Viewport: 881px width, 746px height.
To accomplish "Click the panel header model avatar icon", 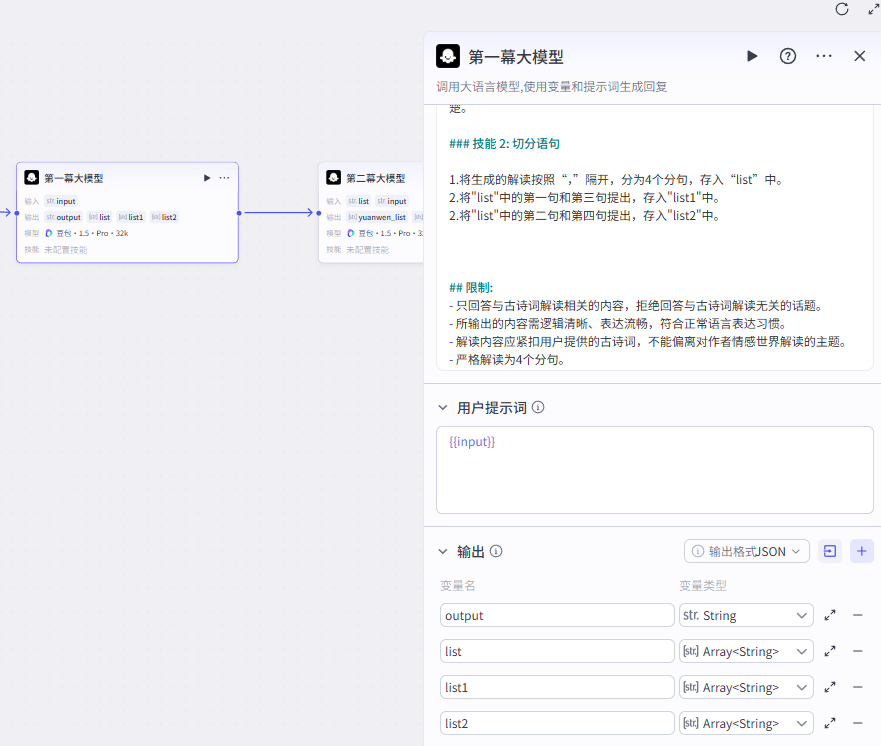I will click(x=448, y=56).
